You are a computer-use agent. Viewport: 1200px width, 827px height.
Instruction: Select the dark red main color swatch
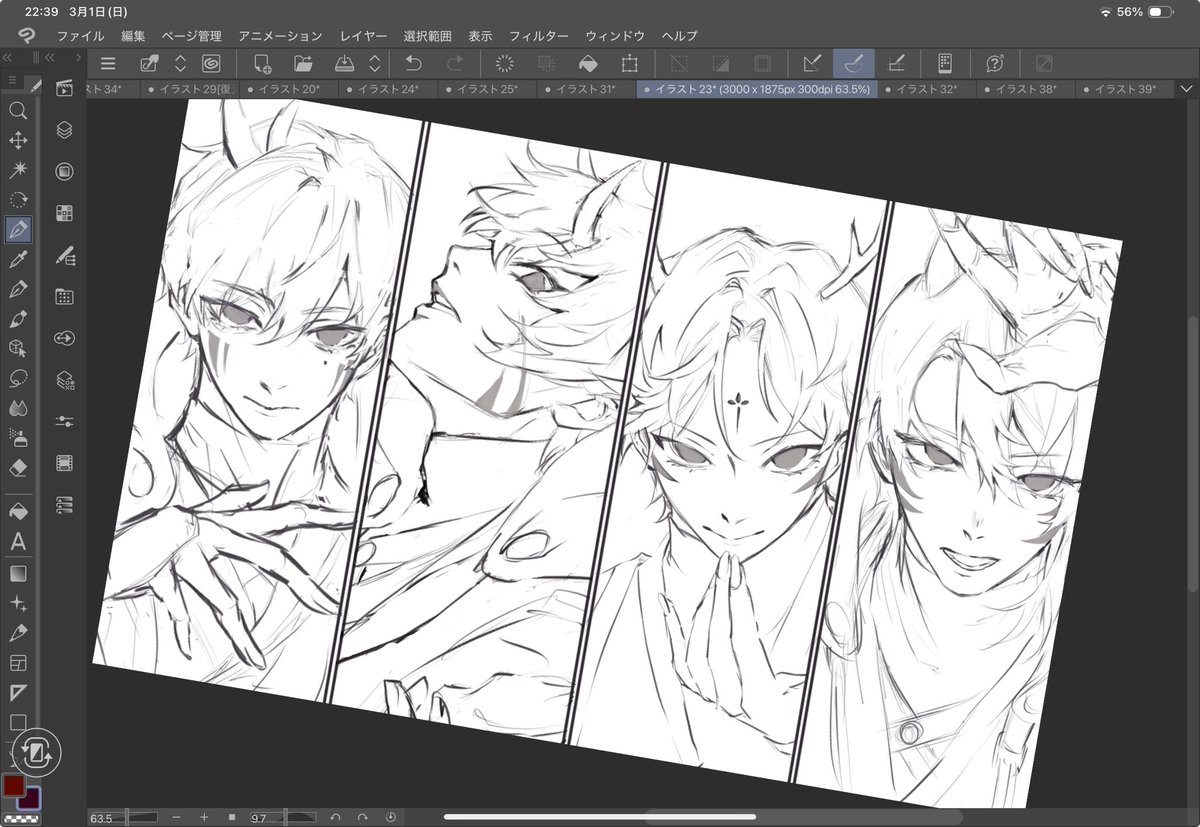(x=14, y=786)
